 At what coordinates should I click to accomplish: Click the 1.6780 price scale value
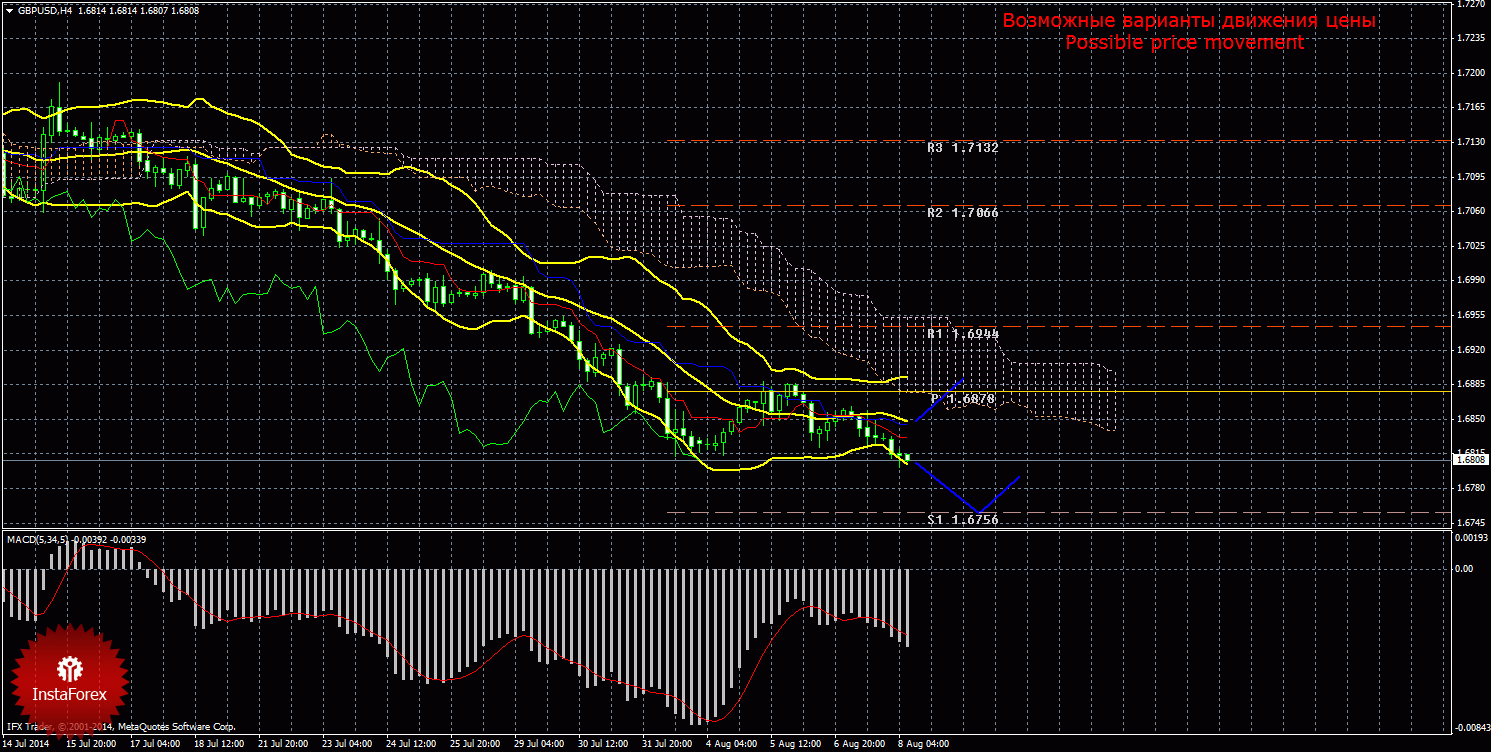(x=1471, y=488)
